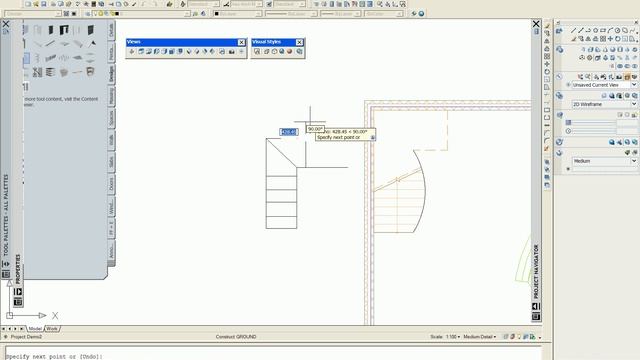The height and width of the screenshot is (360, 640).
Task: Apply 2D Wireframe visual style icon
Action: (x=257, y=52)
